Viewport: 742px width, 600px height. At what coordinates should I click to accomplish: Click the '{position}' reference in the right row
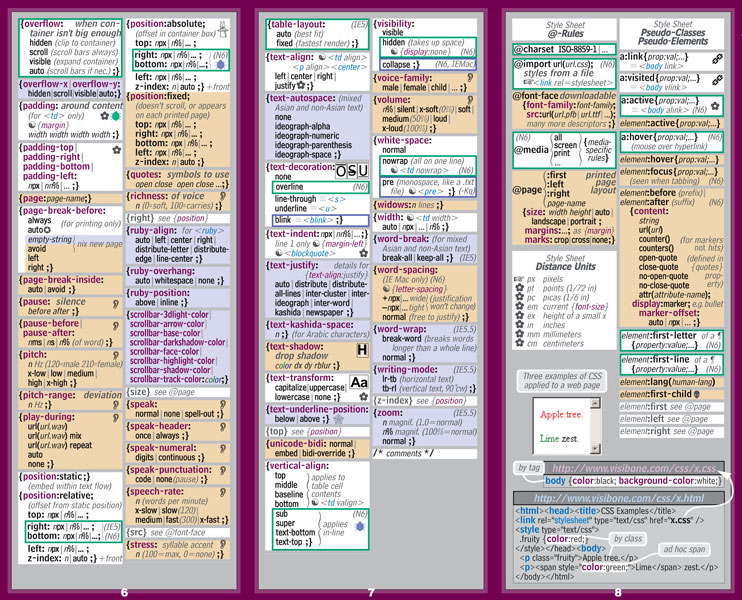coord(191,218)
